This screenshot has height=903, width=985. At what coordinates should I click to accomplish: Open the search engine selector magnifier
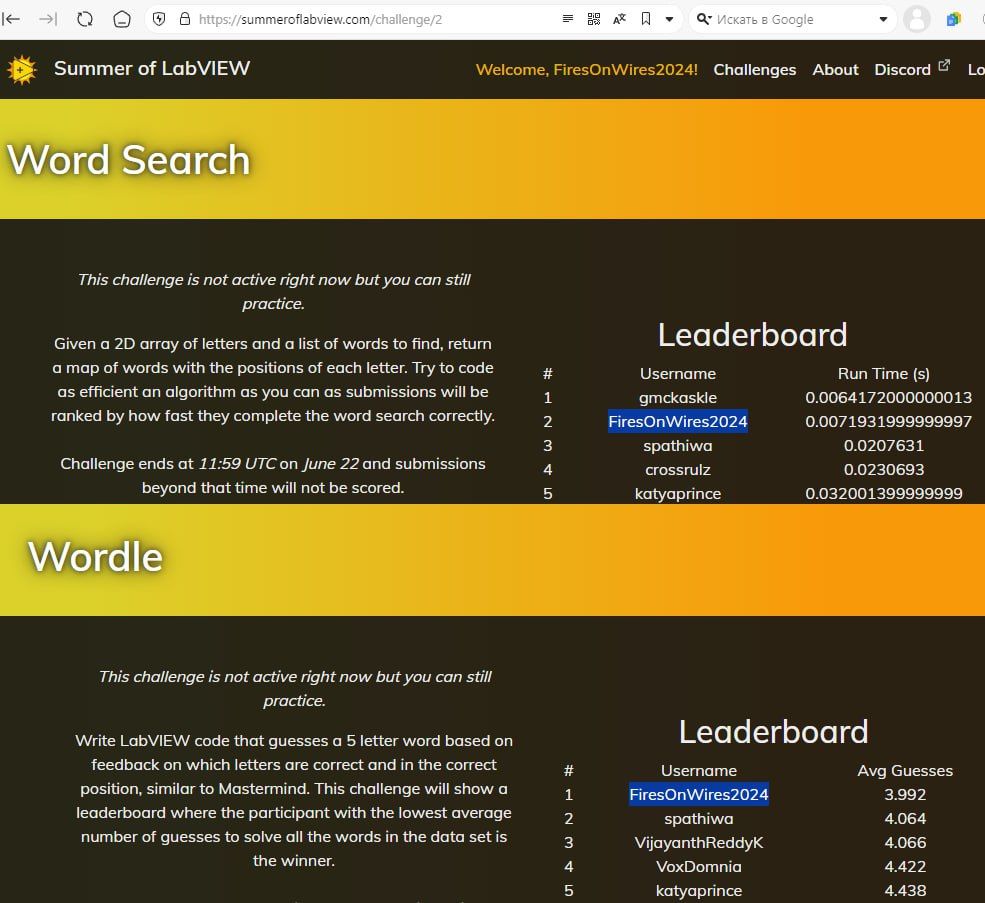tap(704, 19)
